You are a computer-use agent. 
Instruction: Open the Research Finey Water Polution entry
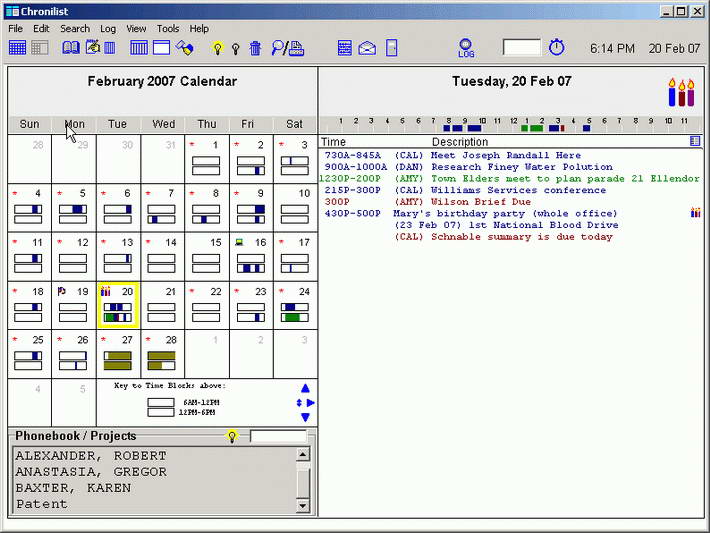click(522, 167)
